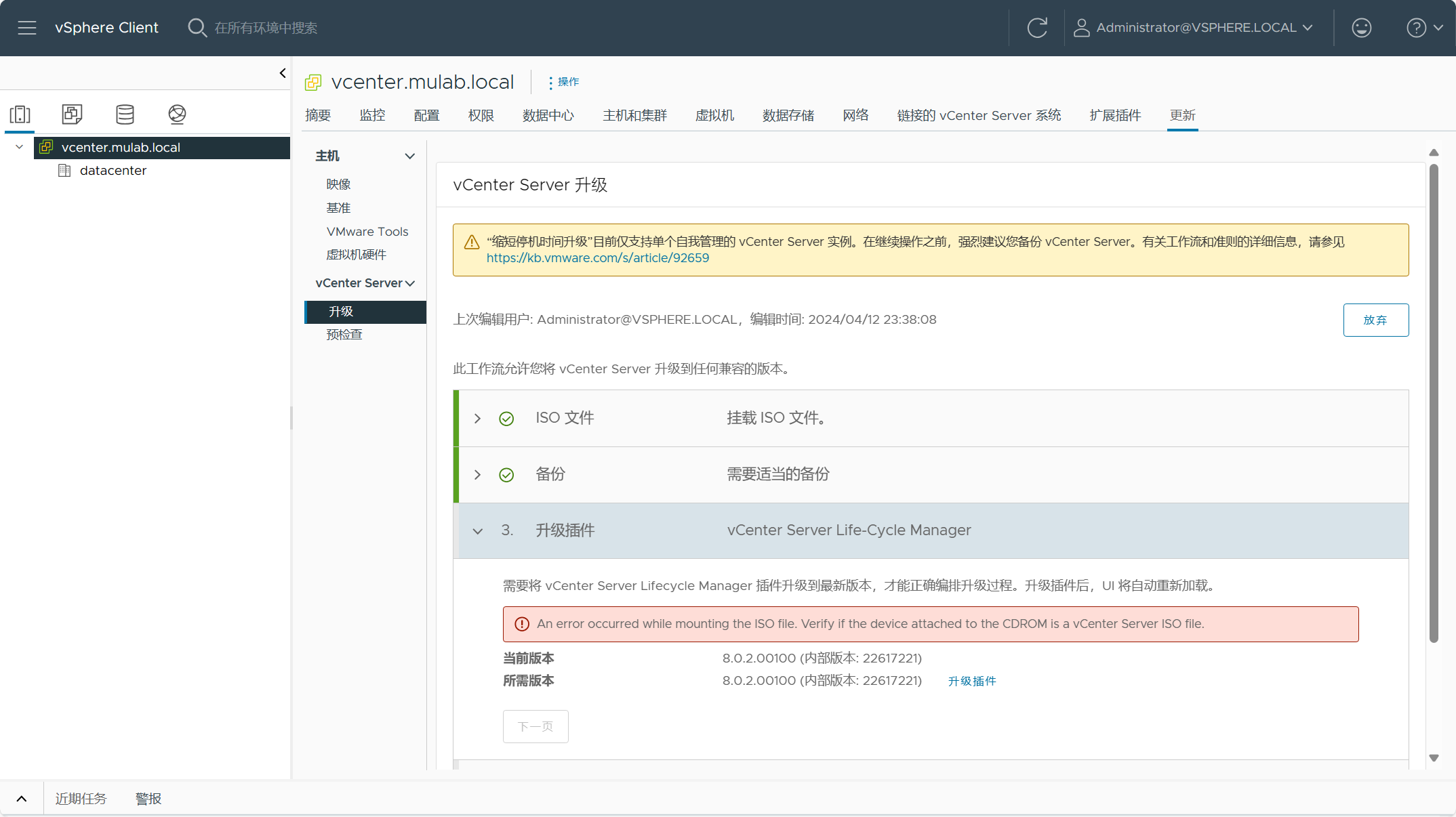Open the Administrator@VSPHERE.LOCAL user menu
This screenshot has width=1456, height=817.
tap(1194, 28)
